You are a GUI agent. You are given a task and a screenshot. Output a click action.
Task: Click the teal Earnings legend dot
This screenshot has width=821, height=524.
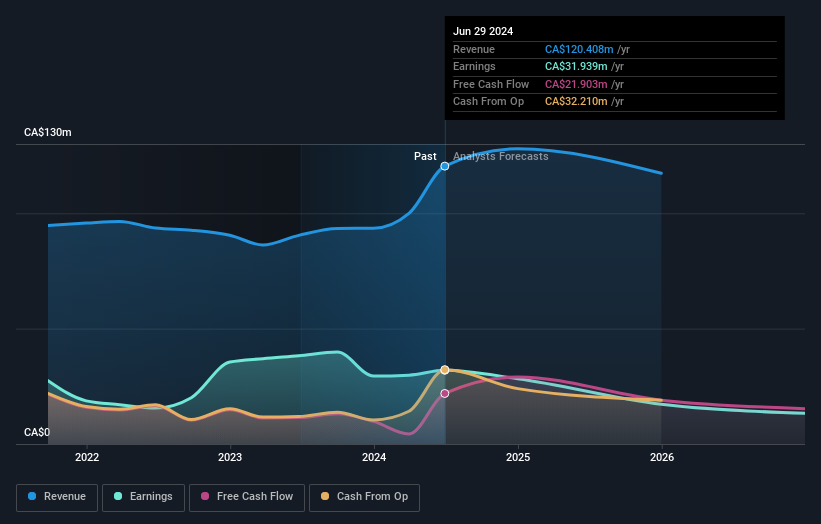118,496
